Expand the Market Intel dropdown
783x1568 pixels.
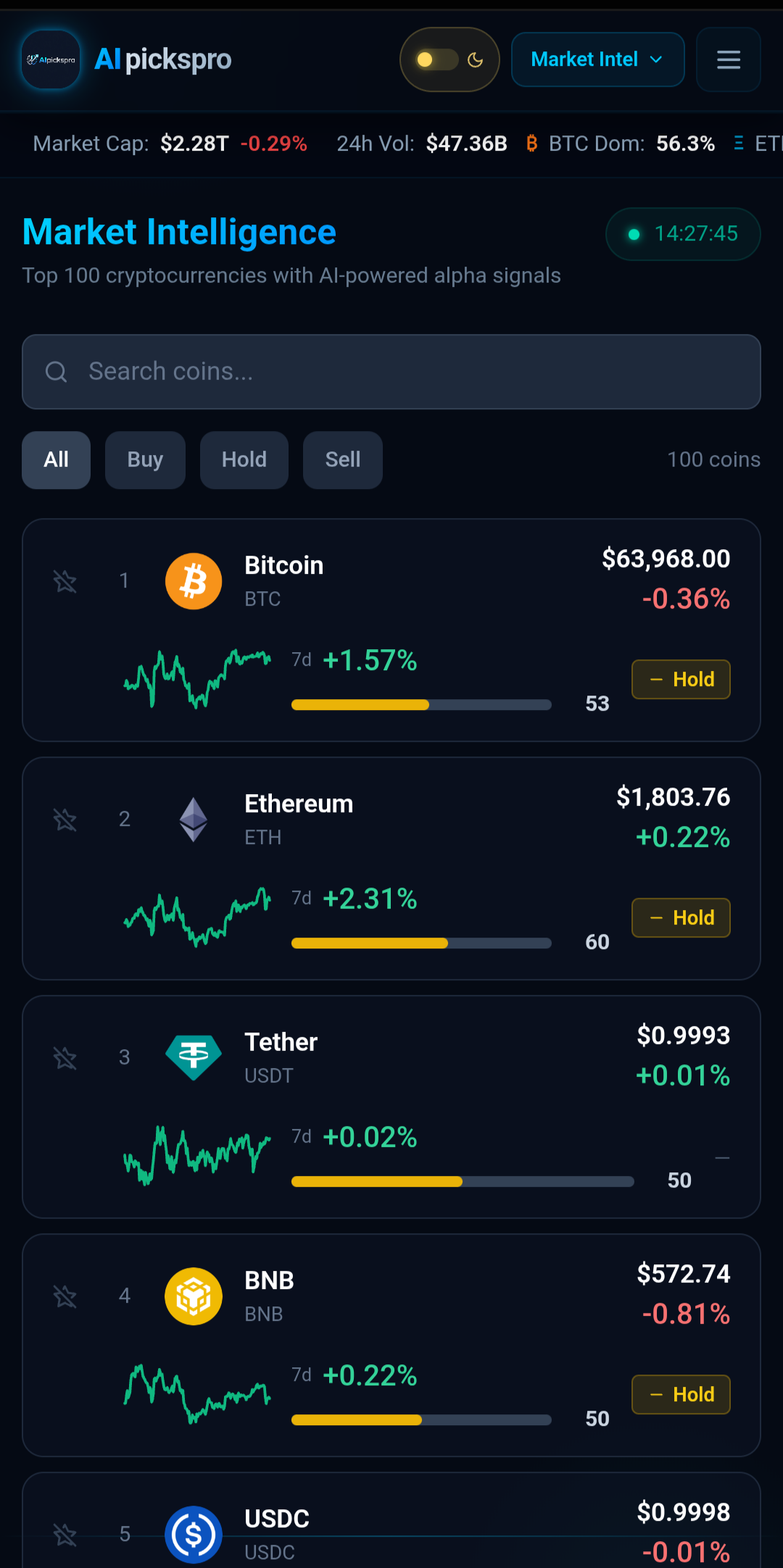[598, 59]
